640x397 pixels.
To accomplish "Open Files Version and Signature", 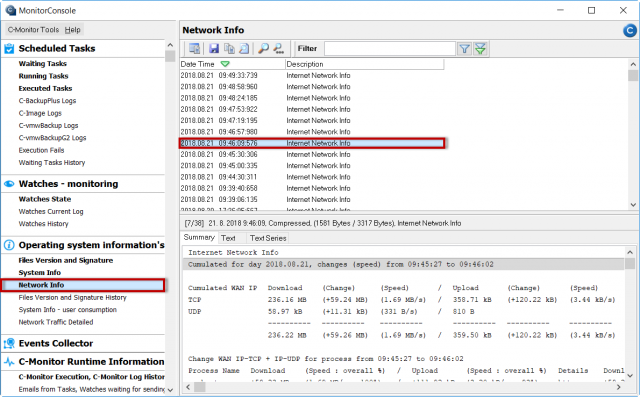I will click(66, 260).
